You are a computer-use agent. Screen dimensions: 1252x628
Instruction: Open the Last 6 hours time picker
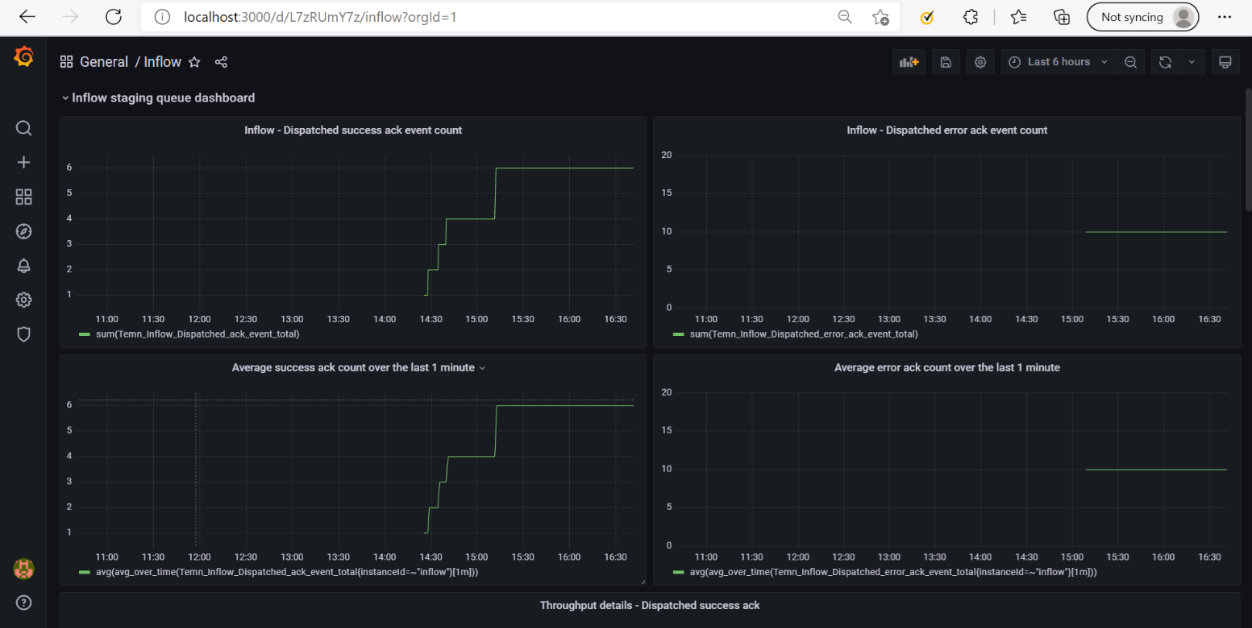(x=1058, y=62)
